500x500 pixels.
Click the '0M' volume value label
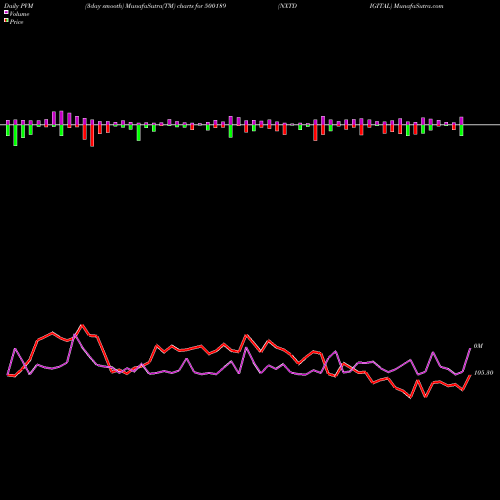(478, 346)
